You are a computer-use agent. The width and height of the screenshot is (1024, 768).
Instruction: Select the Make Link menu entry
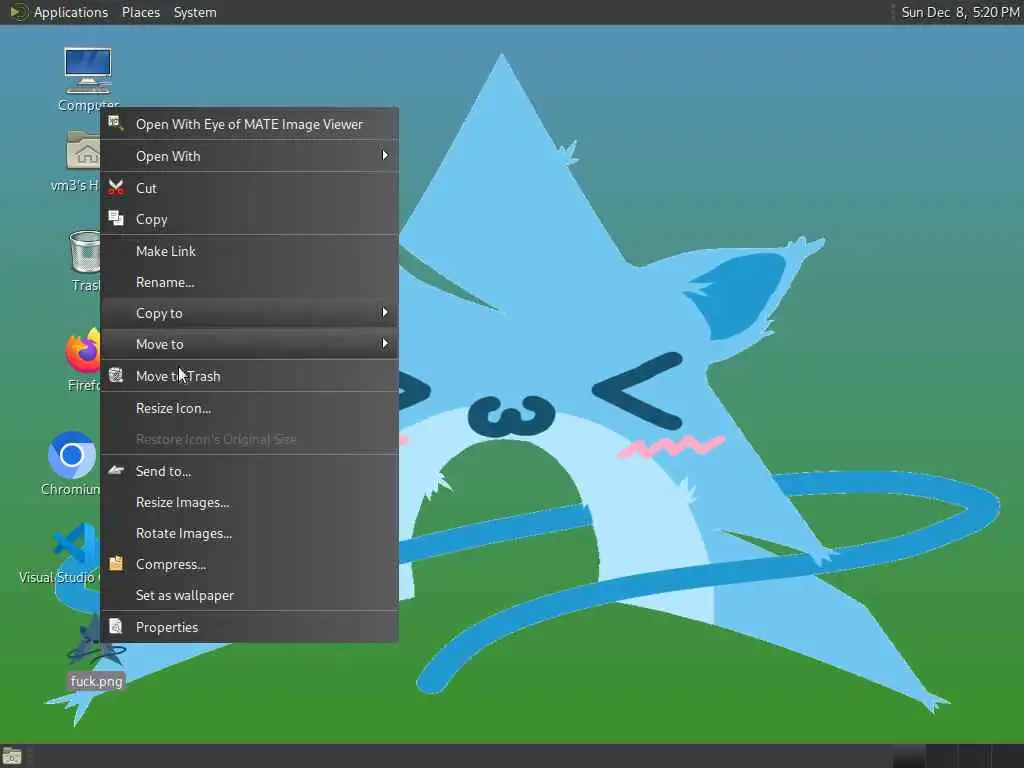[x=249, y=251]
